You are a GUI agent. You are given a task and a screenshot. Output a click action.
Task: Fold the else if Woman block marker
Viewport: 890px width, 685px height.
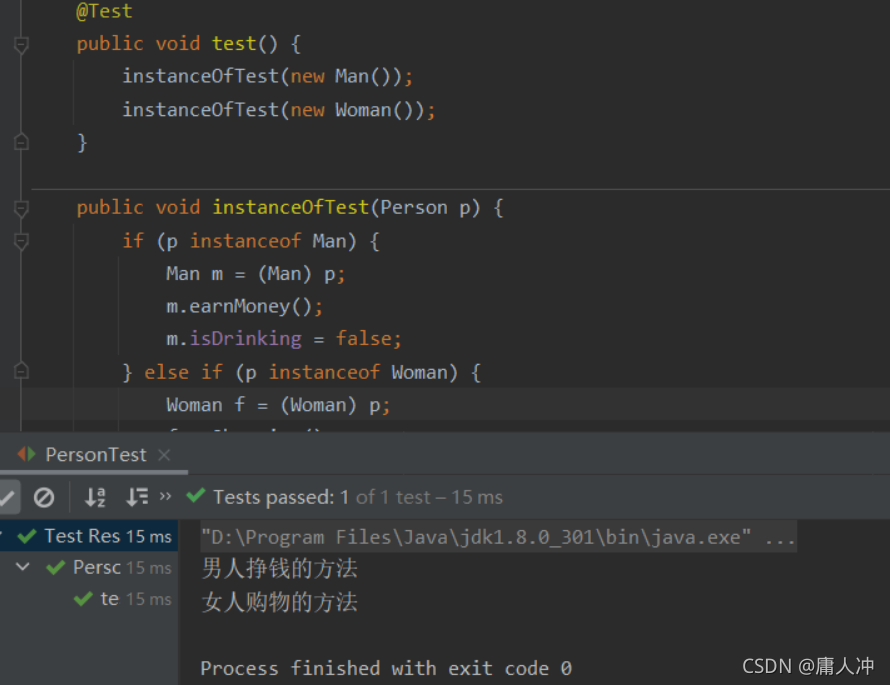point(21,372)
